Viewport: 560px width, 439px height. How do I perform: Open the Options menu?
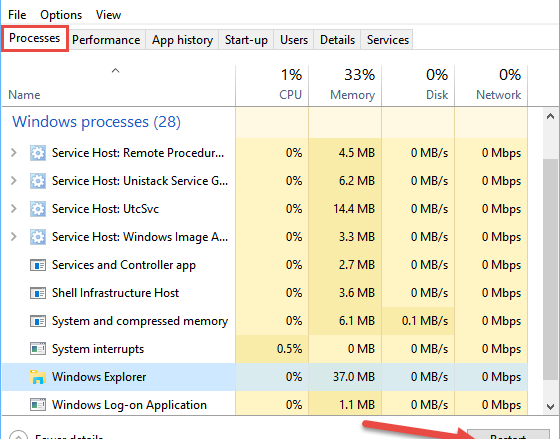click(x=61, y=15)
